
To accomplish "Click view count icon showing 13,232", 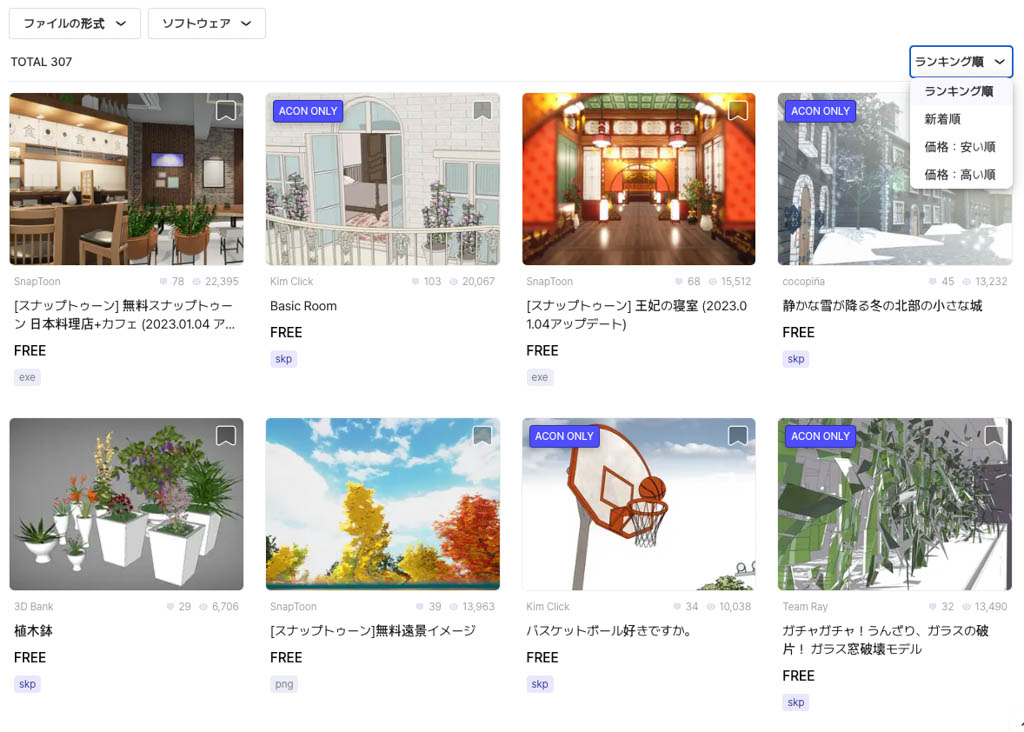I will [x=967, y=281].
